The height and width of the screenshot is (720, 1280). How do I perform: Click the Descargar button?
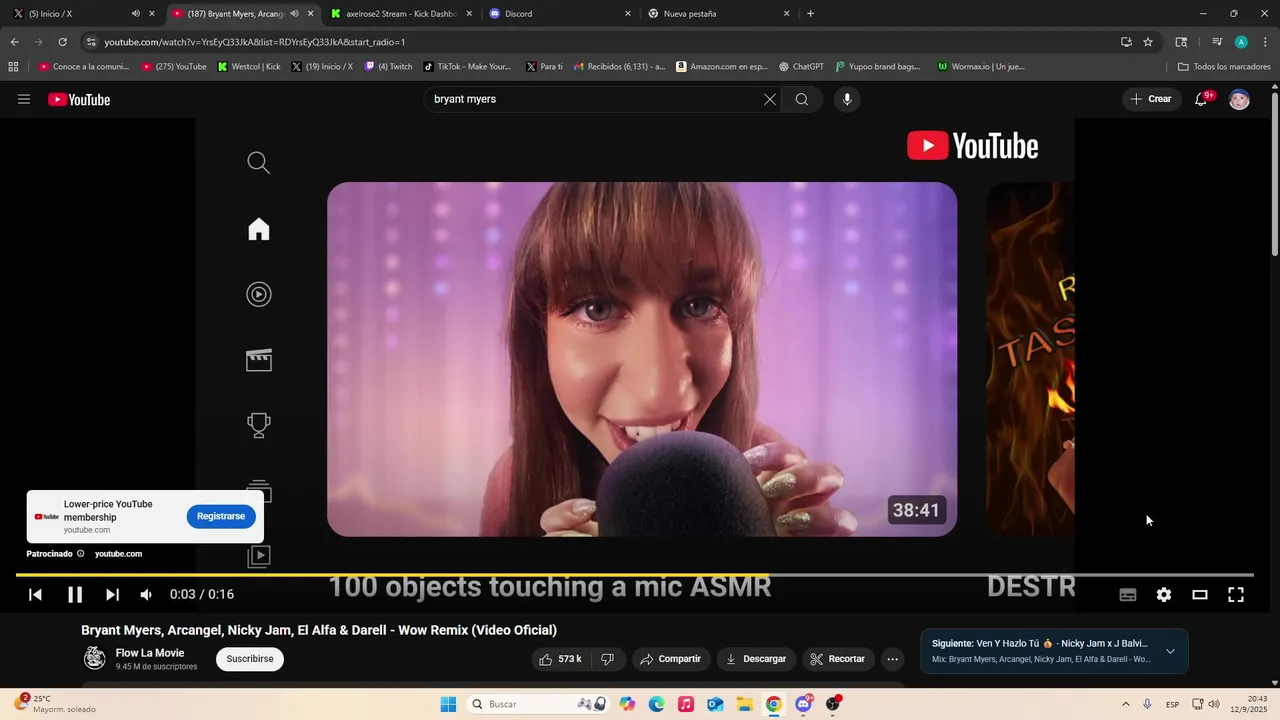756,659
